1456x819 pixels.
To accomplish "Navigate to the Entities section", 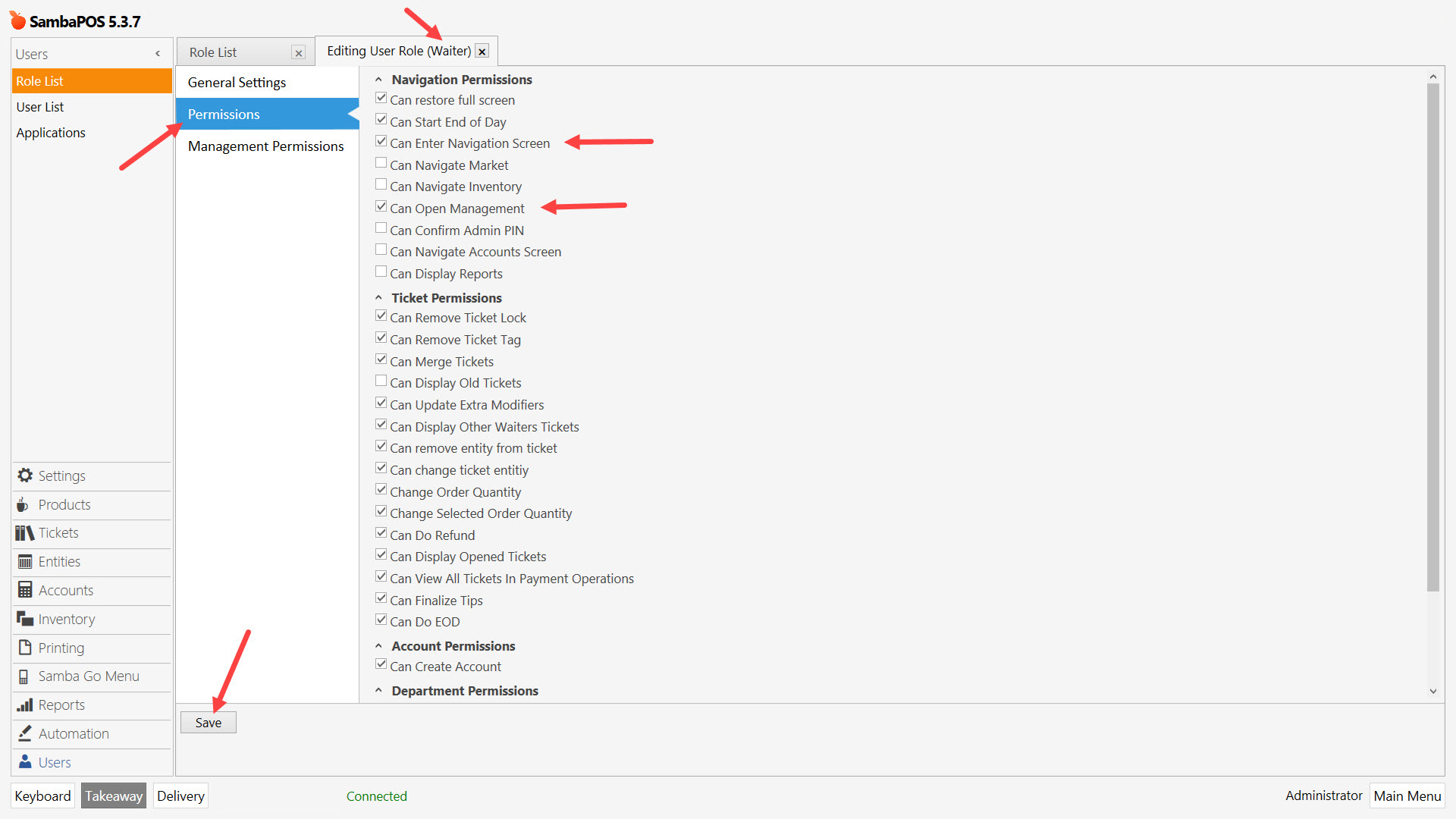I will coord(59,561).
